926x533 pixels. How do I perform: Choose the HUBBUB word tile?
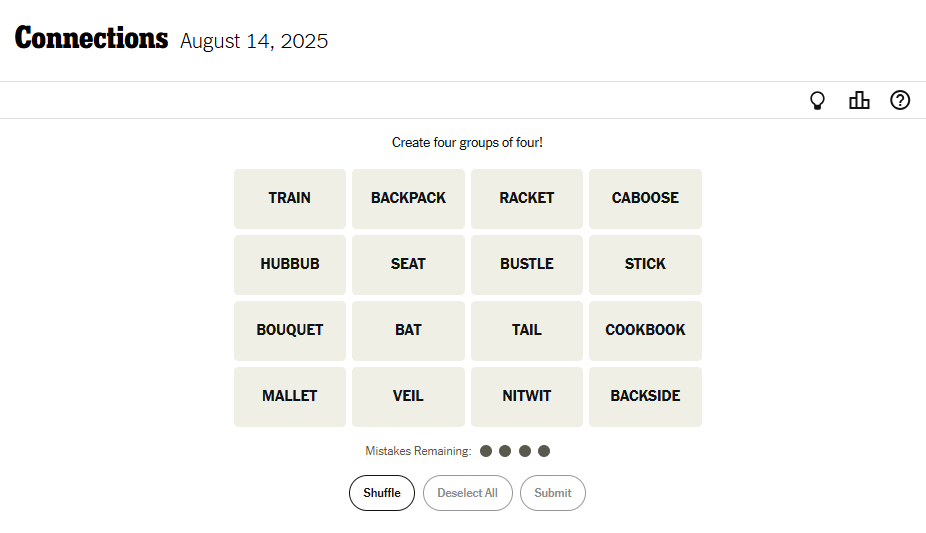[x=290, y=264]
